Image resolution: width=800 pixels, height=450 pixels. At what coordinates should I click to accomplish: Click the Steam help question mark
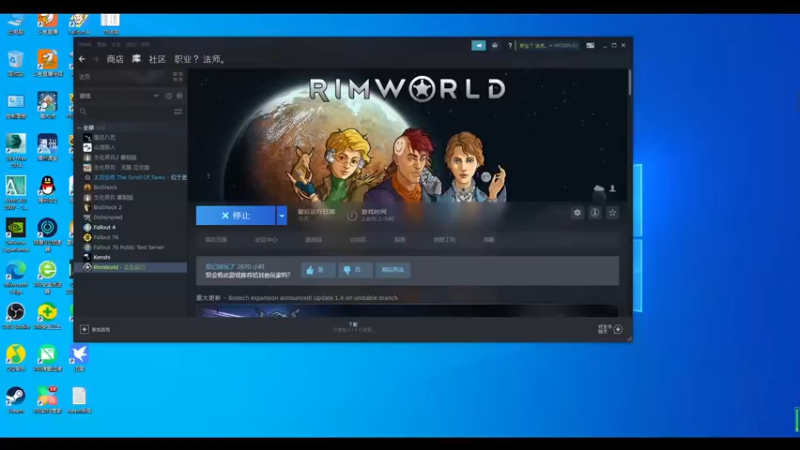pyautogui.click(x=510, y=45)
